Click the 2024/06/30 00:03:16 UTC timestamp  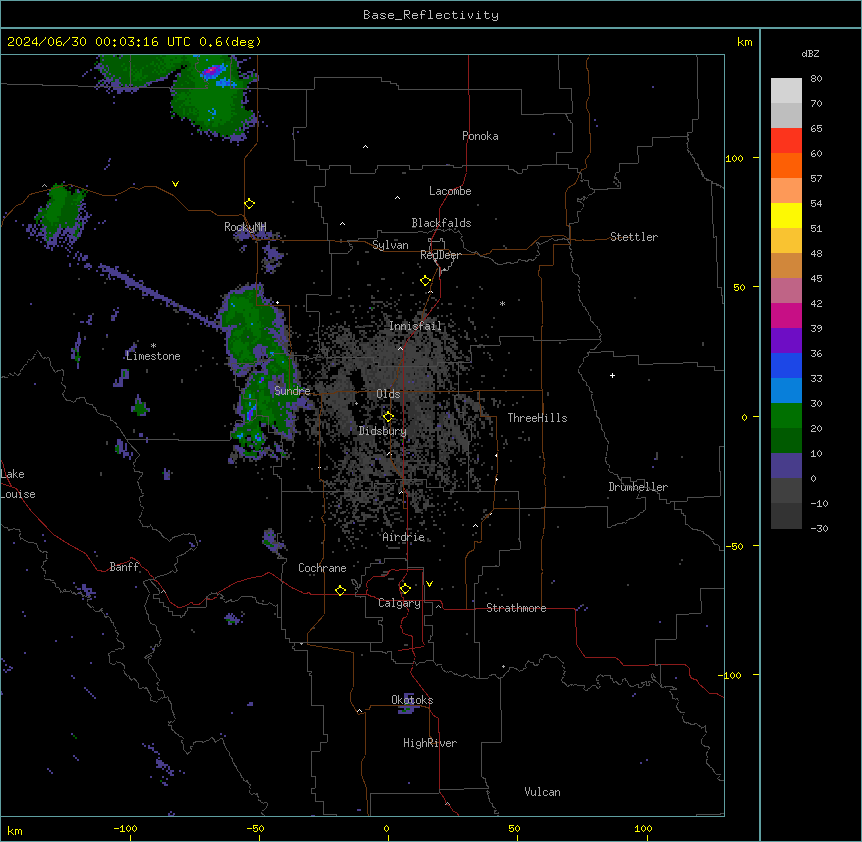point(87,42)
